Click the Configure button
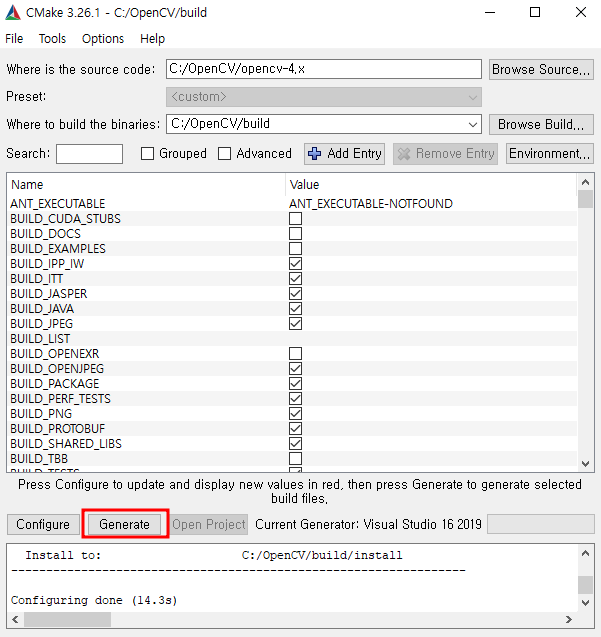The width and height of the screenshot is (601, 637). pos(43,524)
